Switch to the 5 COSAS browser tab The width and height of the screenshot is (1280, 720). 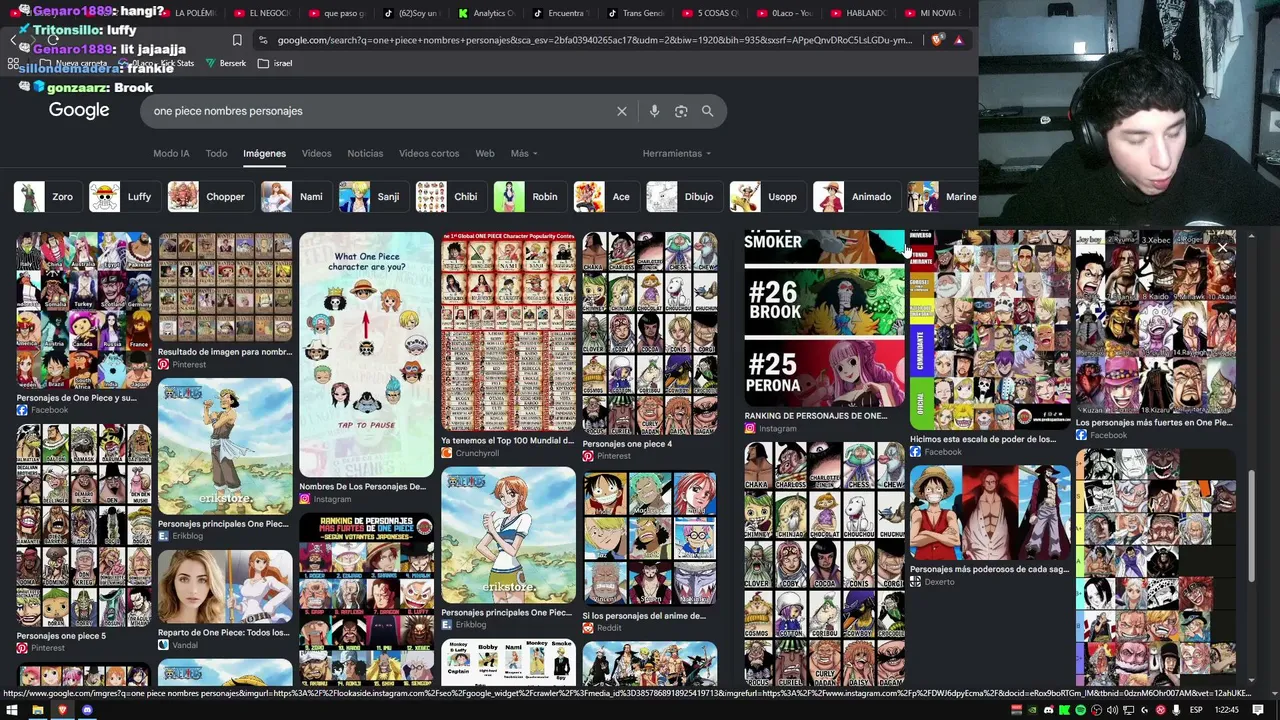711,13
